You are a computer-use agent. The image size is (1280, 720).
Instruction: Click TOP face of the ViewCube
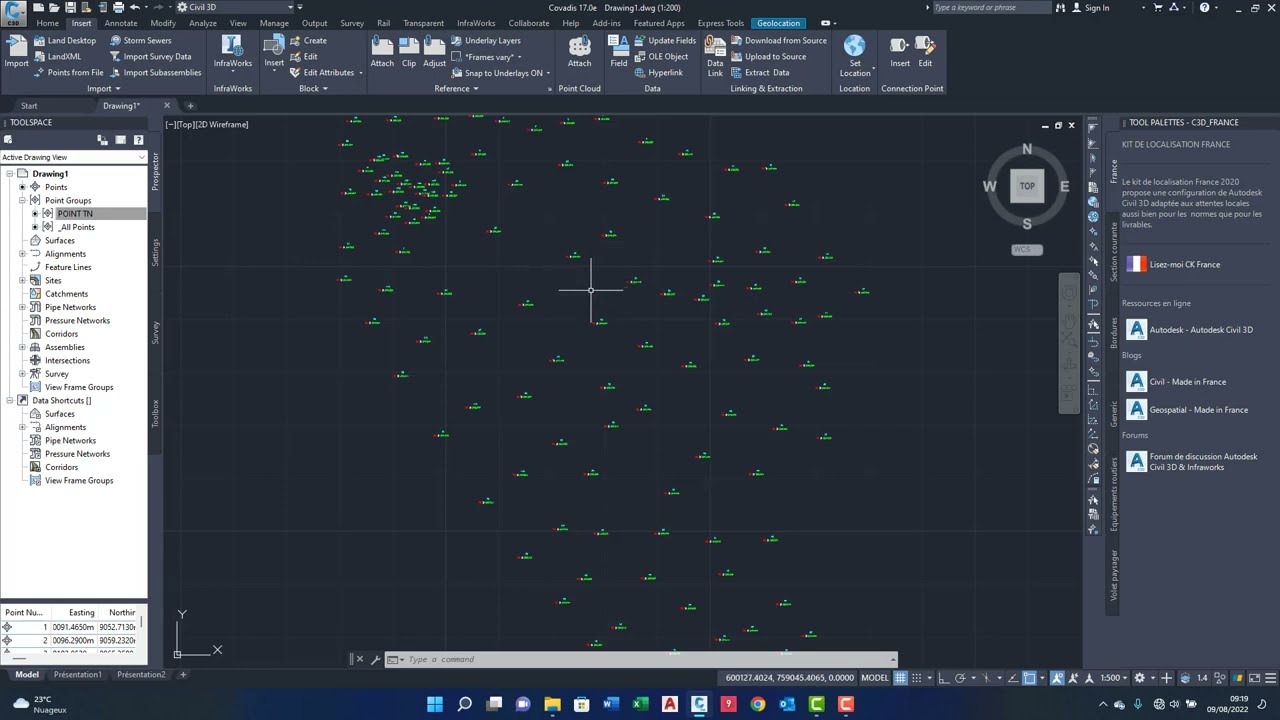coord(1027,186)
